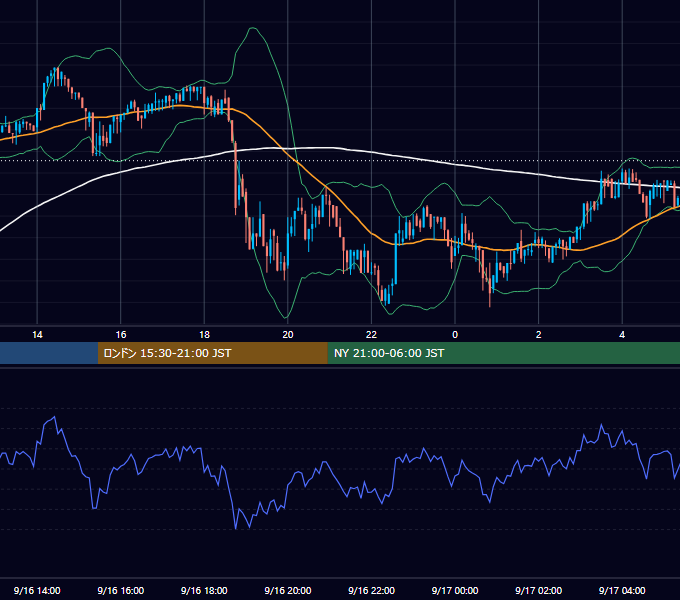Click hour label 4 on price chart axis

[x=622, y=335]
